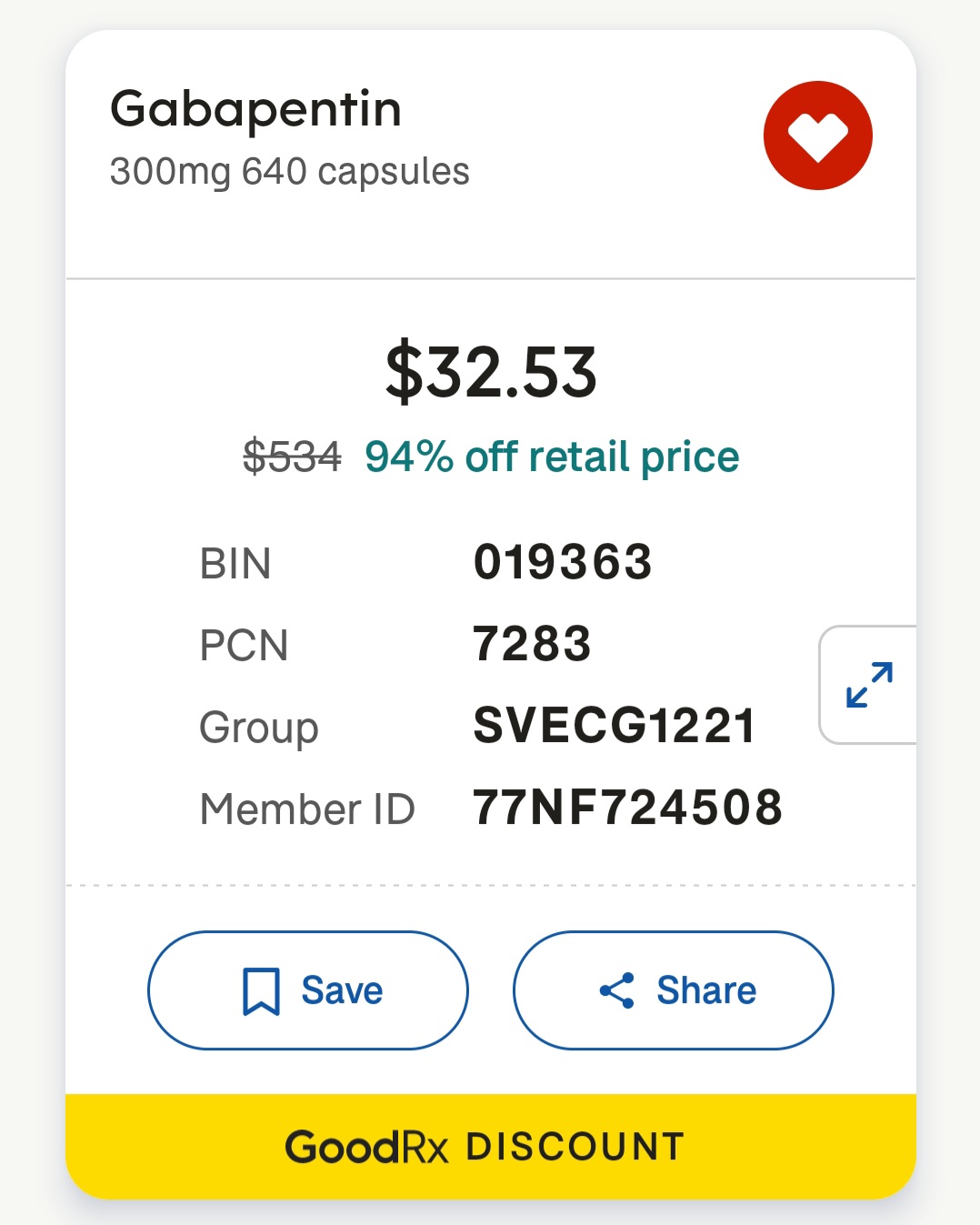
Task: Tap the $32.53 discounted price
Action: point(491,371)
